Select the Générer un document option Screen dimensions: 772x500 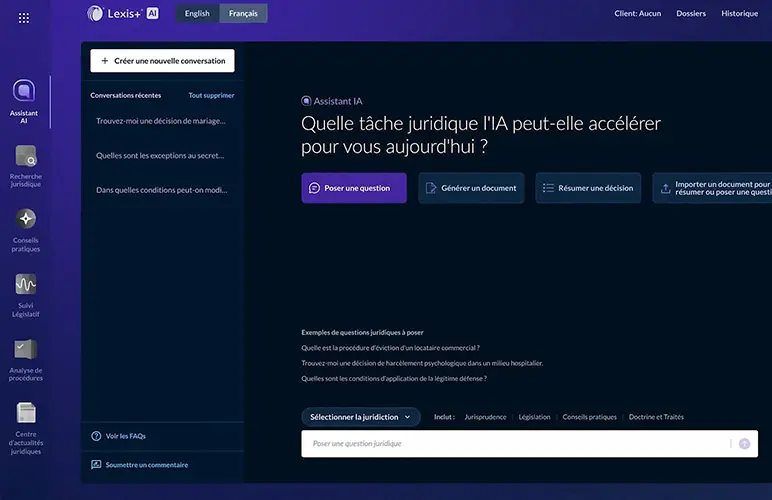click(471, 188)
